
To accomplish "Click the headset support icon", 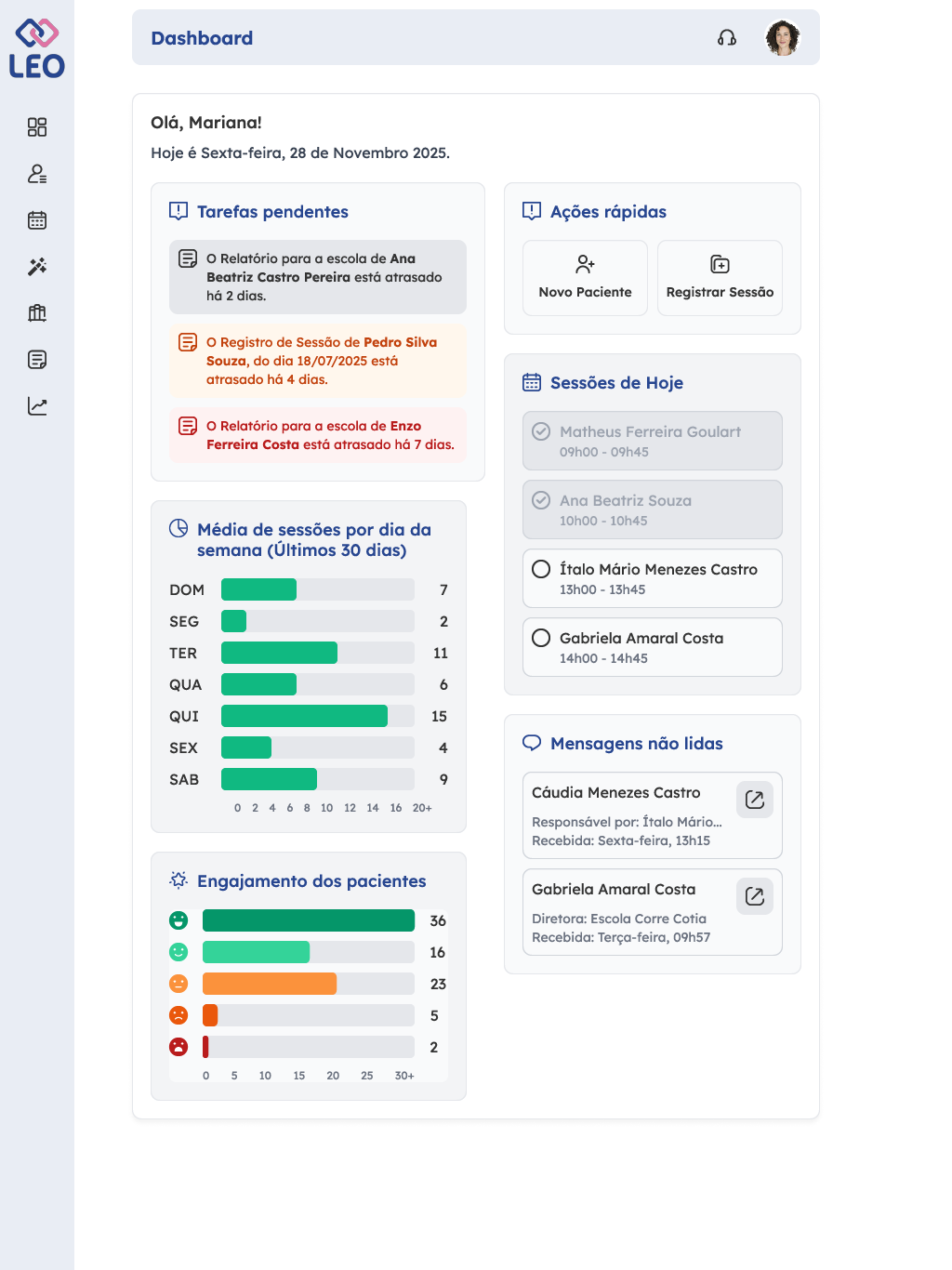I will (x=727, y=38).
